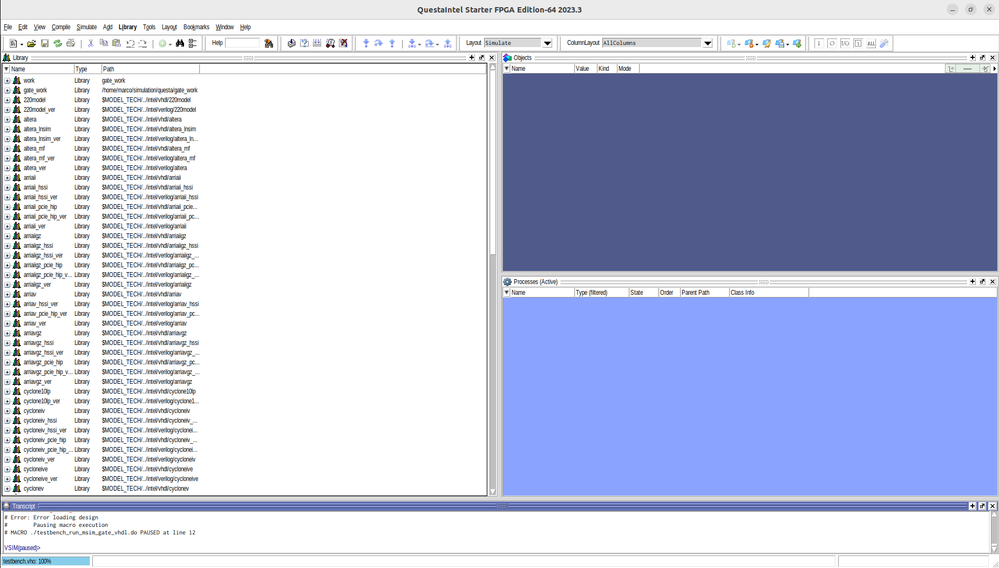Undock the Library panel

[482, 58]
